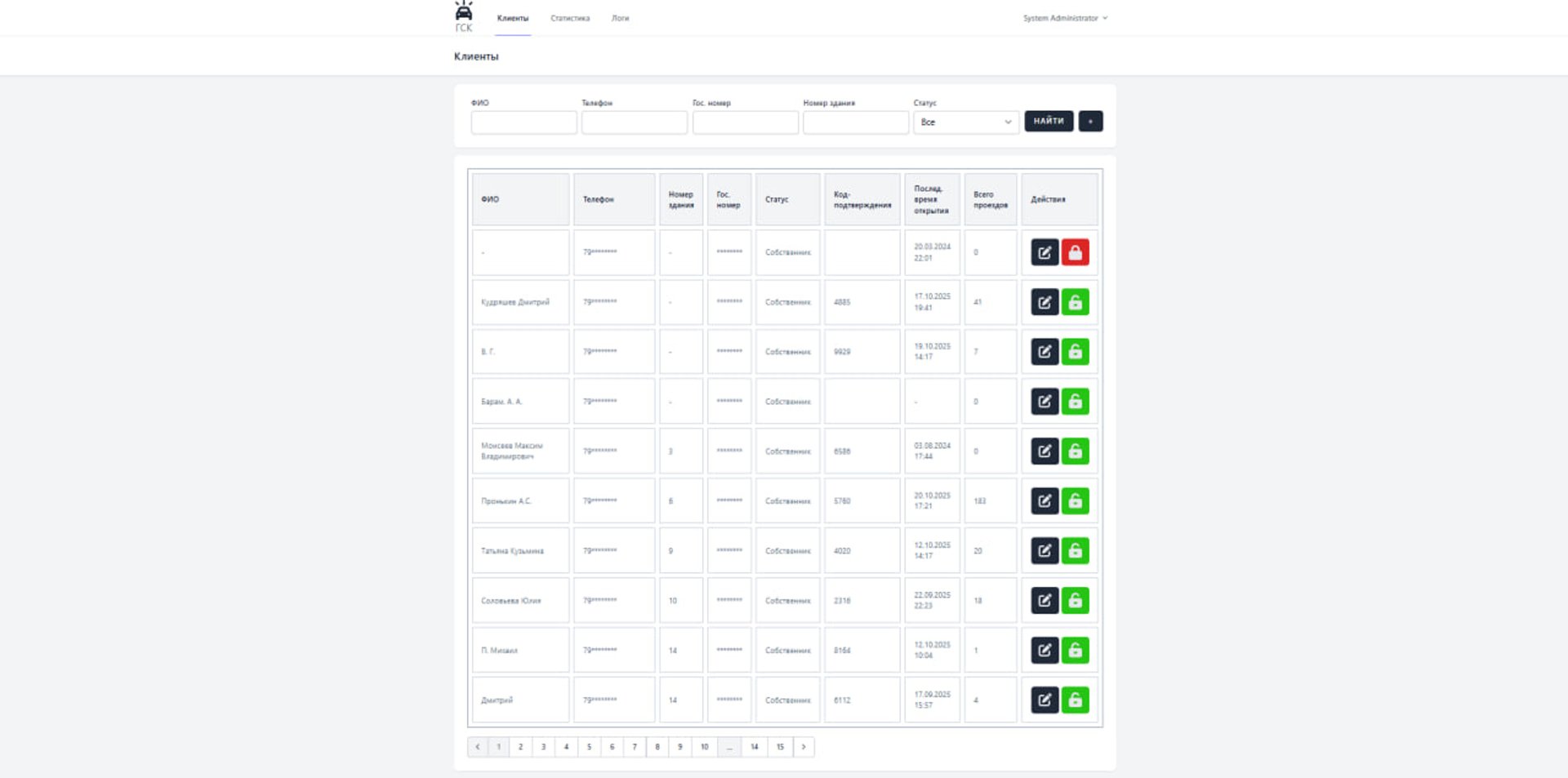Click the red lock icon in first row
1568x778 pixels.
(x=1075, y=252)
